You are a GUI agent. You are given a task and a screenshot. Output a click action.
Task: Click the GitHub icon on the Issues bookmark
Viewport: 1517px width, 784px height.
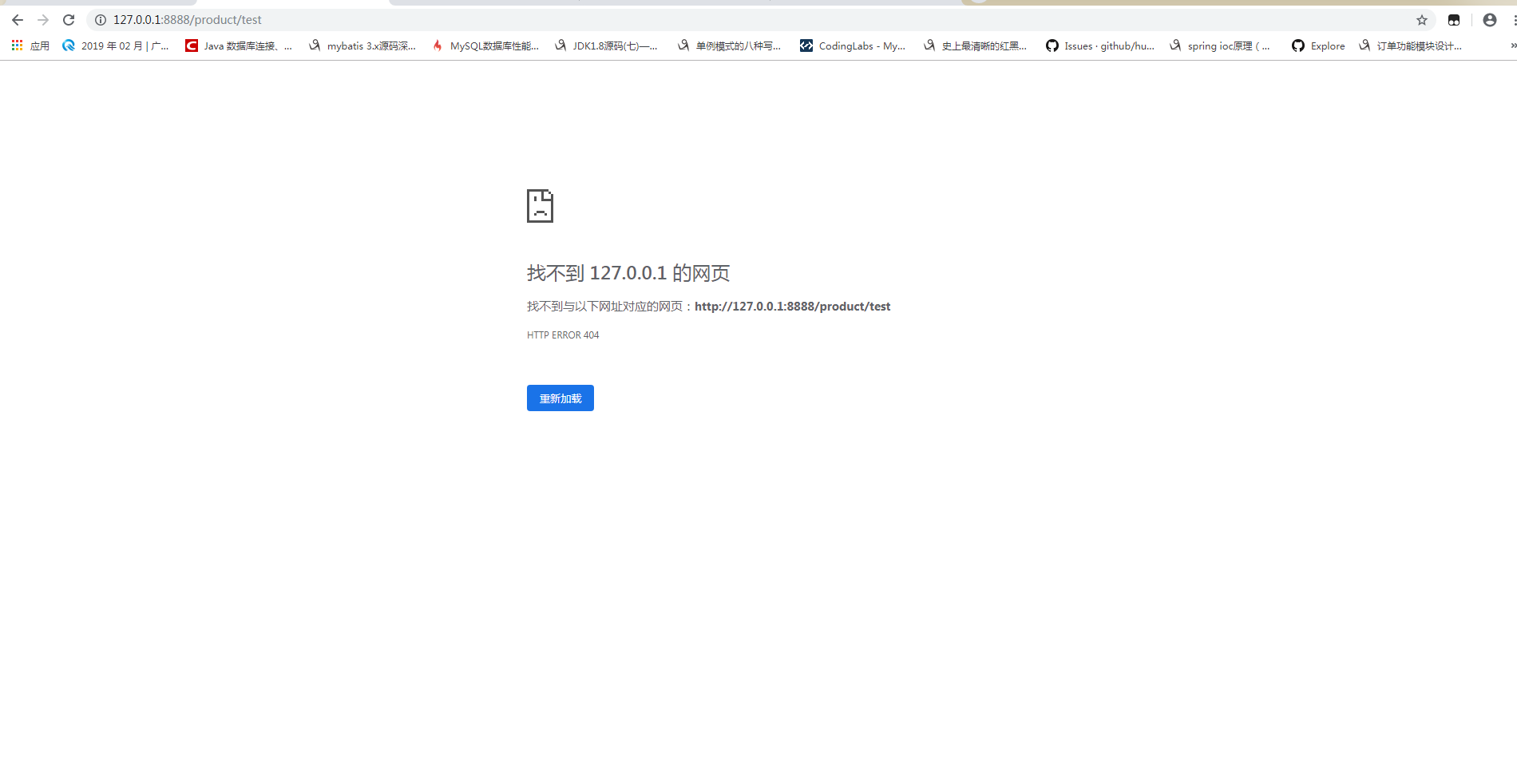(1052, 46)
